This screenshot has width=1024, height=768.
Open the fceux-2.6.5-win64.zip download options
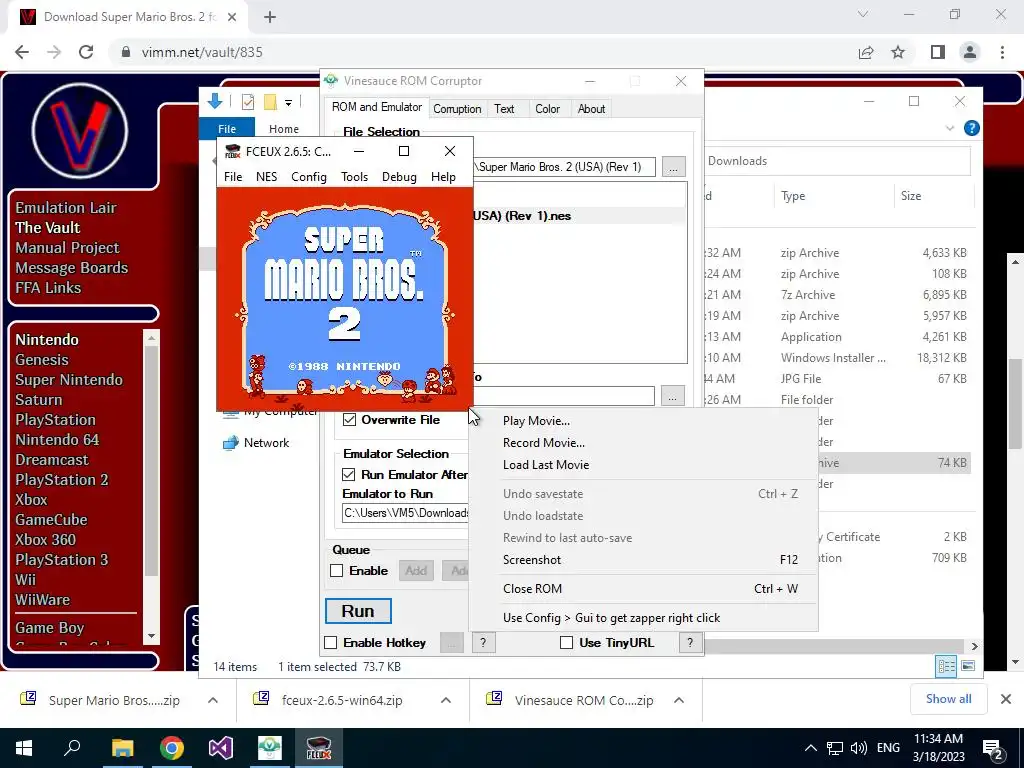(446, 700)
